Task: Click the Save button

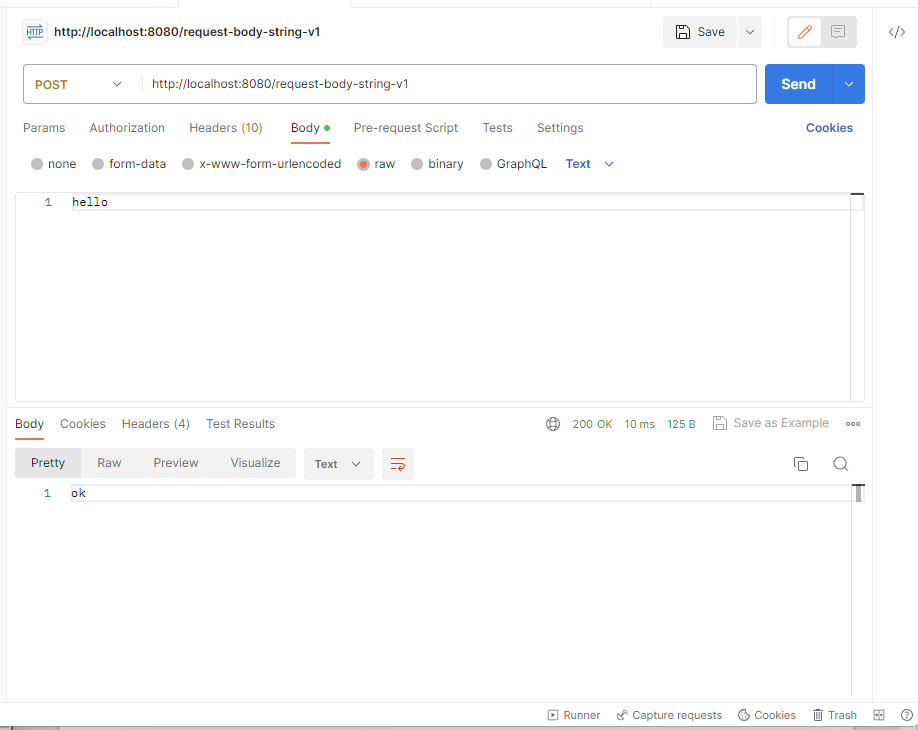Action: click(700, 32)
